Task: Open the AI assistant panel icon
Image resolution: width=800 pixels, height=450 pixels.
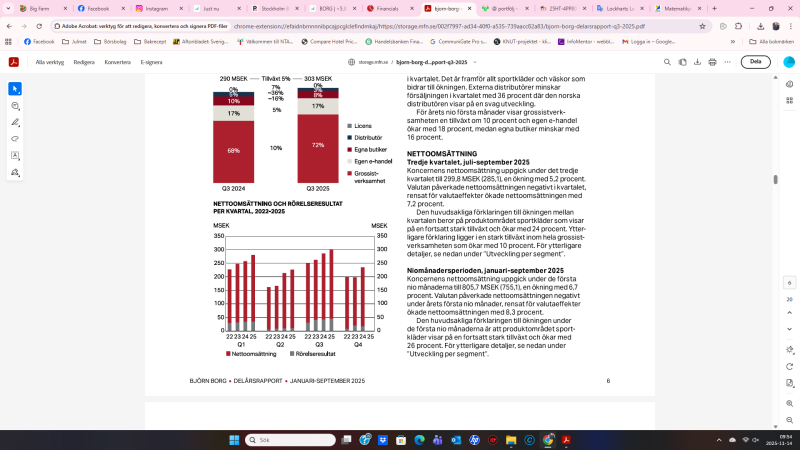Action: pos(789,84)
